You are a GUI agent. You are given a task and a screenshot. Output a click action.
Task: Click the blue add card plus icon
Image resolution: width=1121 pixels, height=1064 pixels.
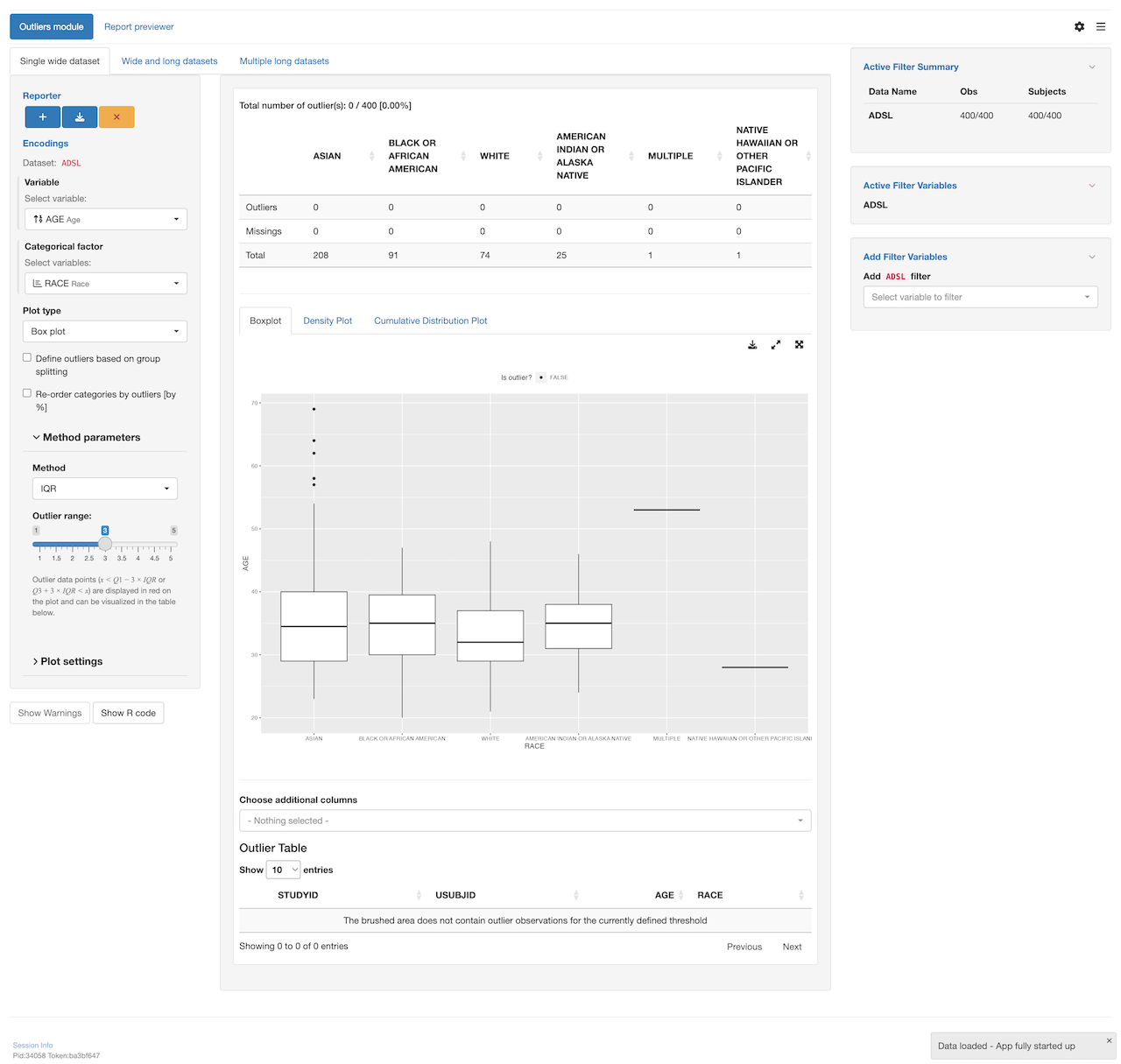point(42,116)
